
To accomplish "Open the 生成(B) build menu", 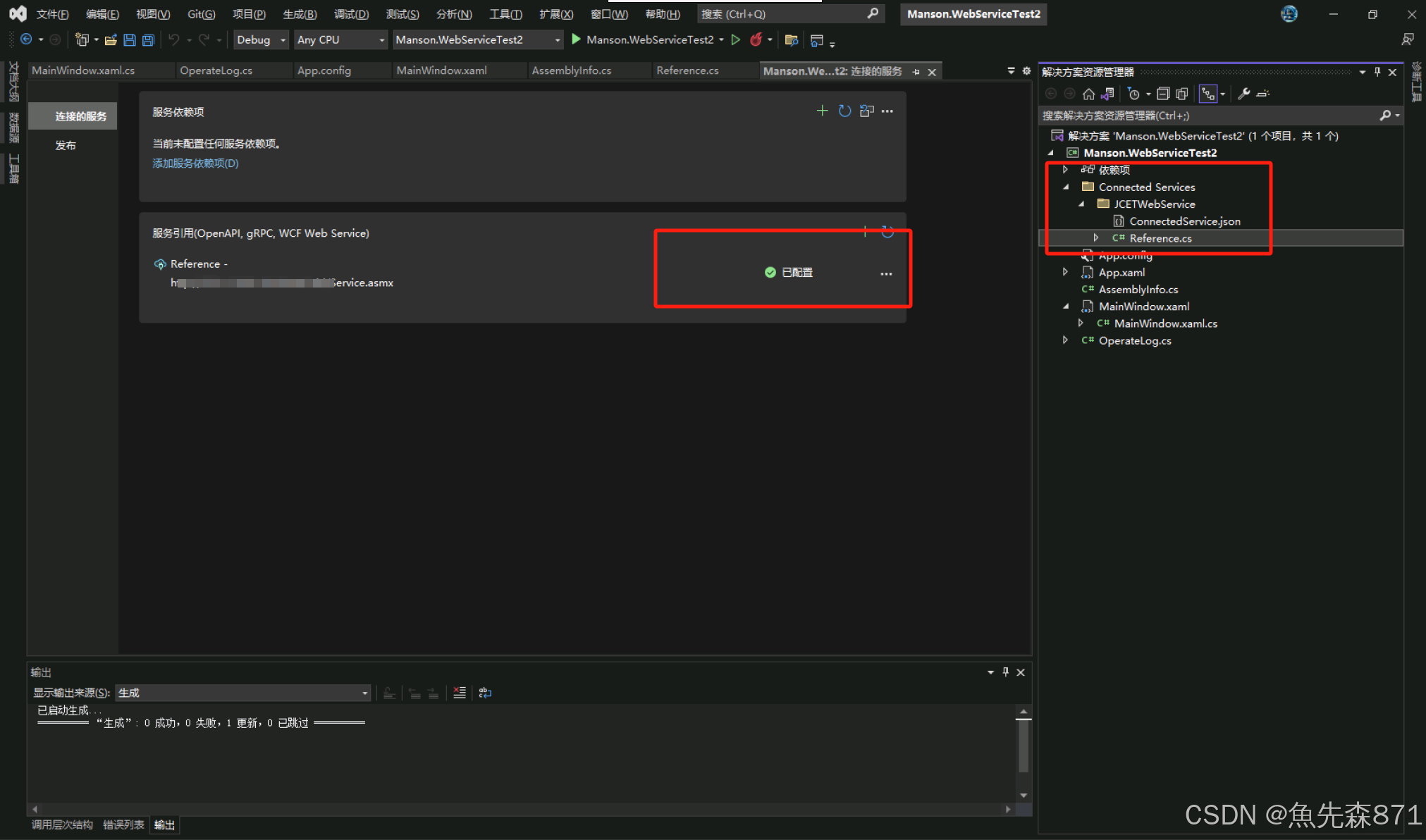I will pos(300,14).
